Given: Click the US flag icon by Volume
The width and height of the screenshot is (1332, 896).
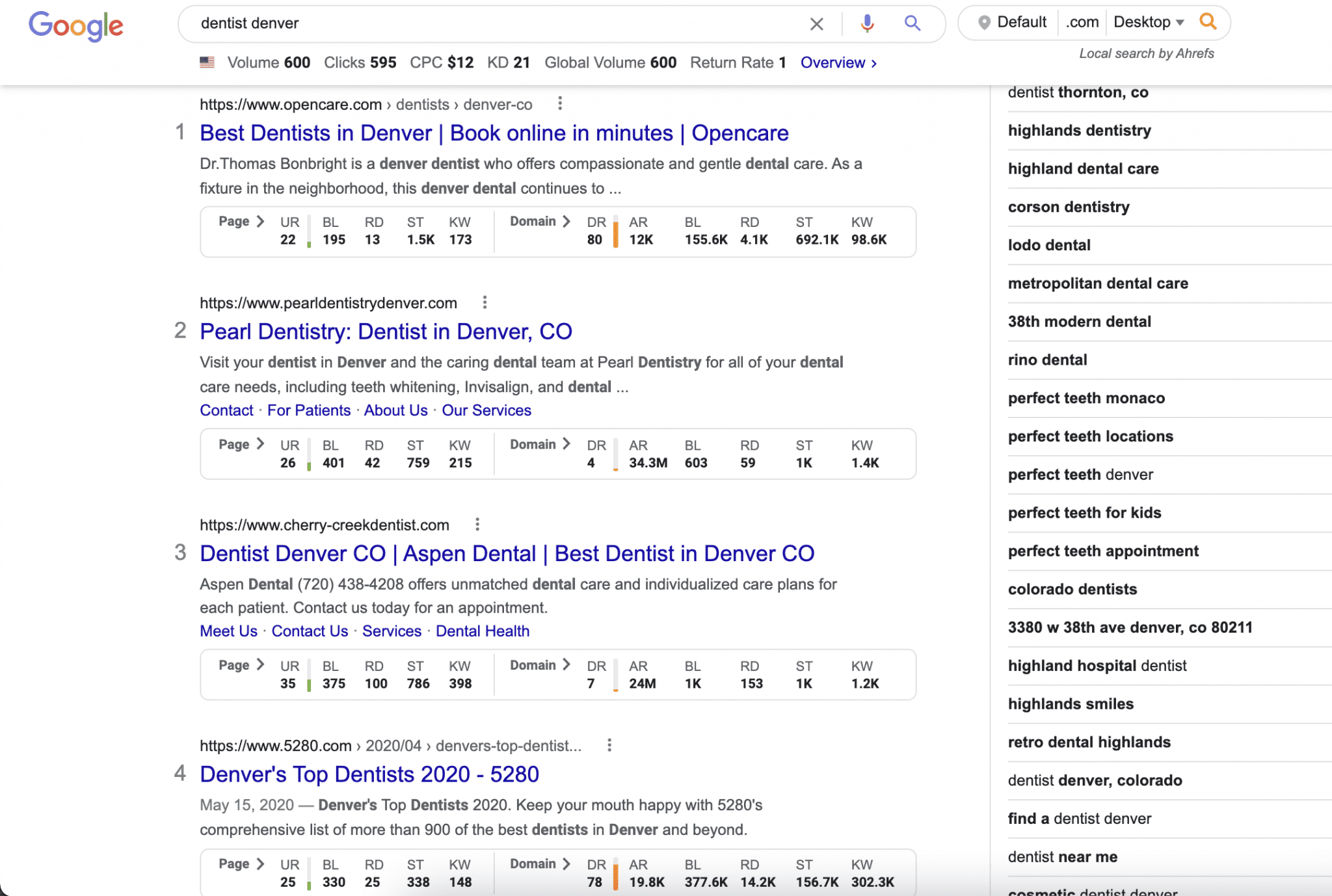Looking at the screenshot, I should click(x=207, y=62).
